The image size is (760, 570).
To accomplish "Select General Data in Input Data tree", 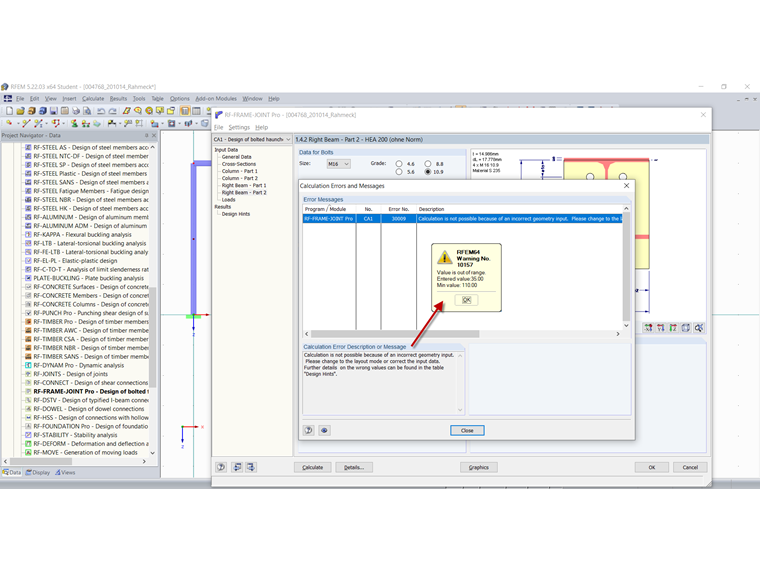I will (x=237, y=157).
